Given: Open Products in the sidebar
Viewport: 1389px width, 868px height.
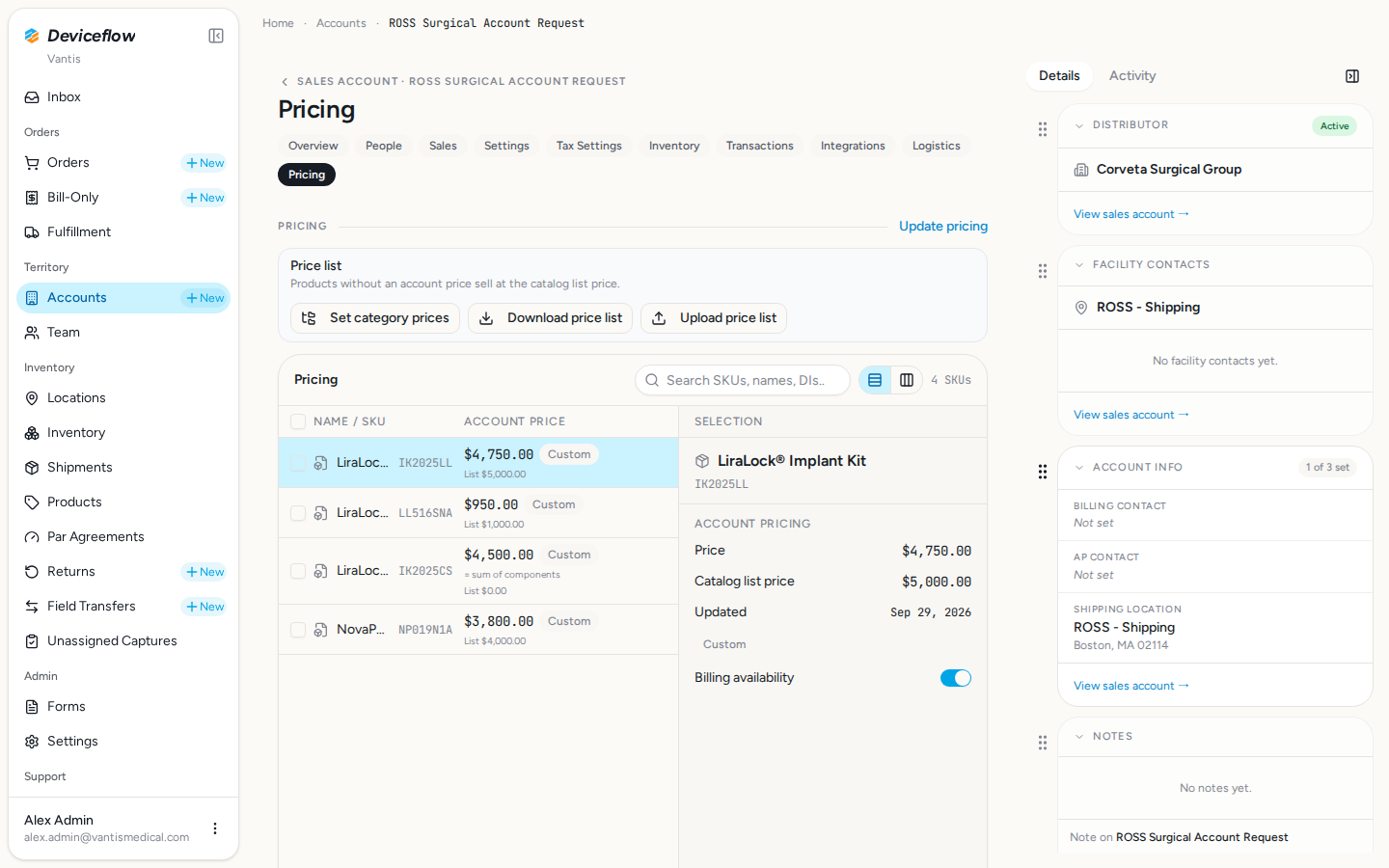Looking at the screenshot, I should pos(123,502).
